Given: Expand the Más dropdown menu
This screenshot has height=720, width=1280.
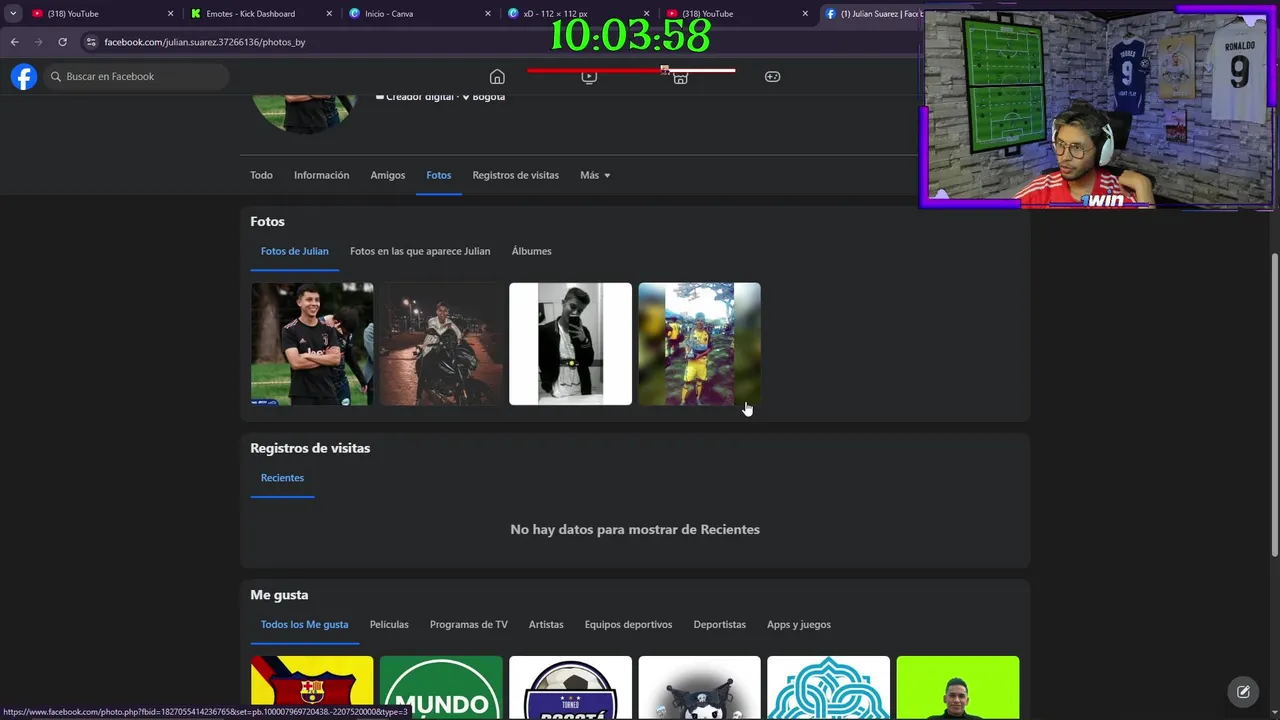Looking at the screenshot, I should point(595,175).
